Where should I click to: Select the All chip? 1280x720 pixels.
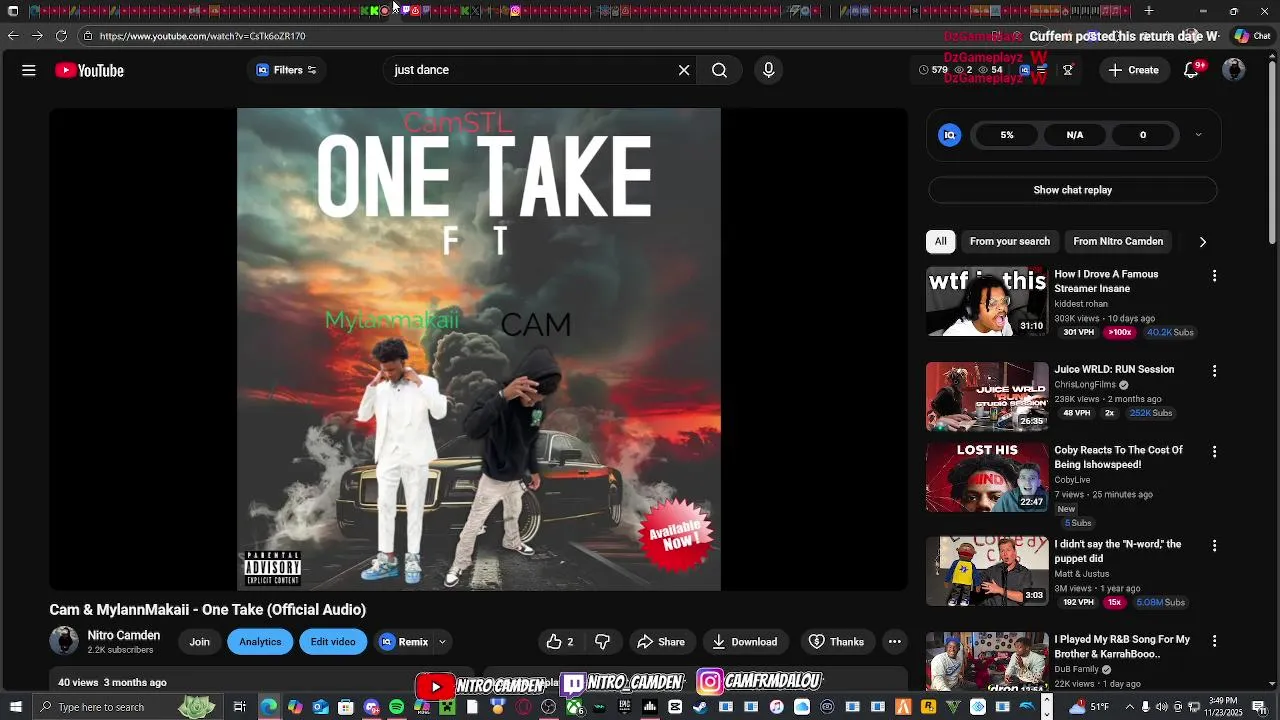tap(940, 241)
